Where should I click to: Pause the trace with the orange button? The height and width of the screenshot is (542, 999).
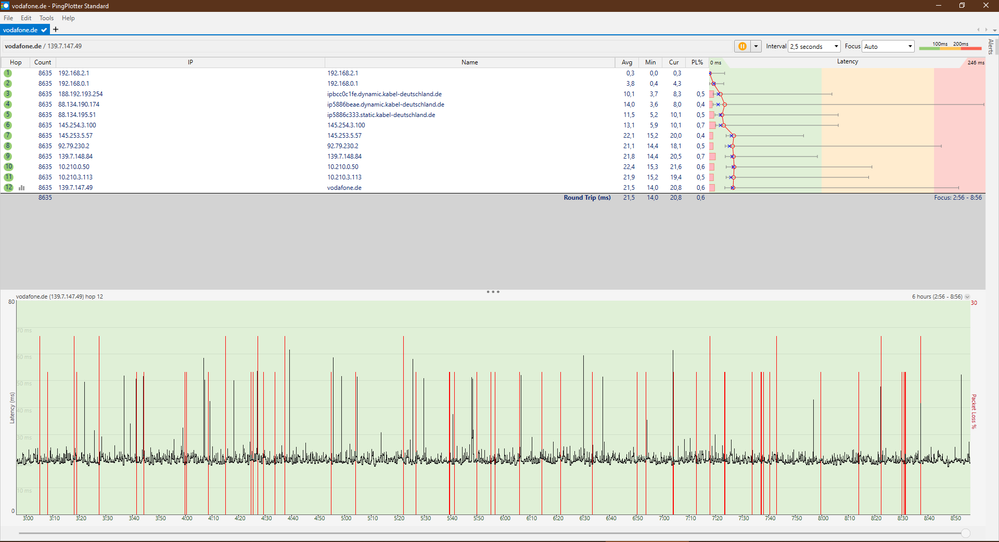coord(742,46)
